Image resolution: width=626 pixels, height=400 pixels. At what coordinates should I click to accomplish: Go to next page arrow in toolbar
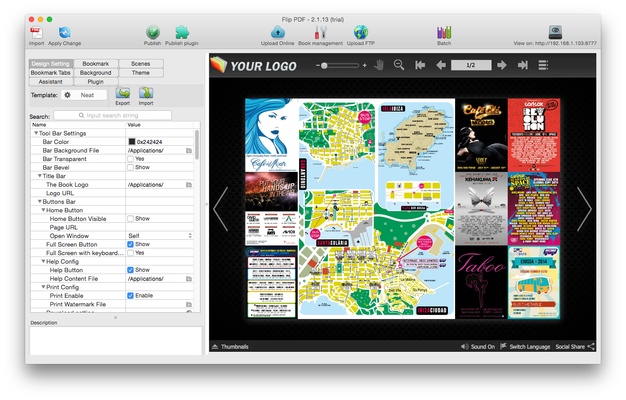click(x=502, y=65)
